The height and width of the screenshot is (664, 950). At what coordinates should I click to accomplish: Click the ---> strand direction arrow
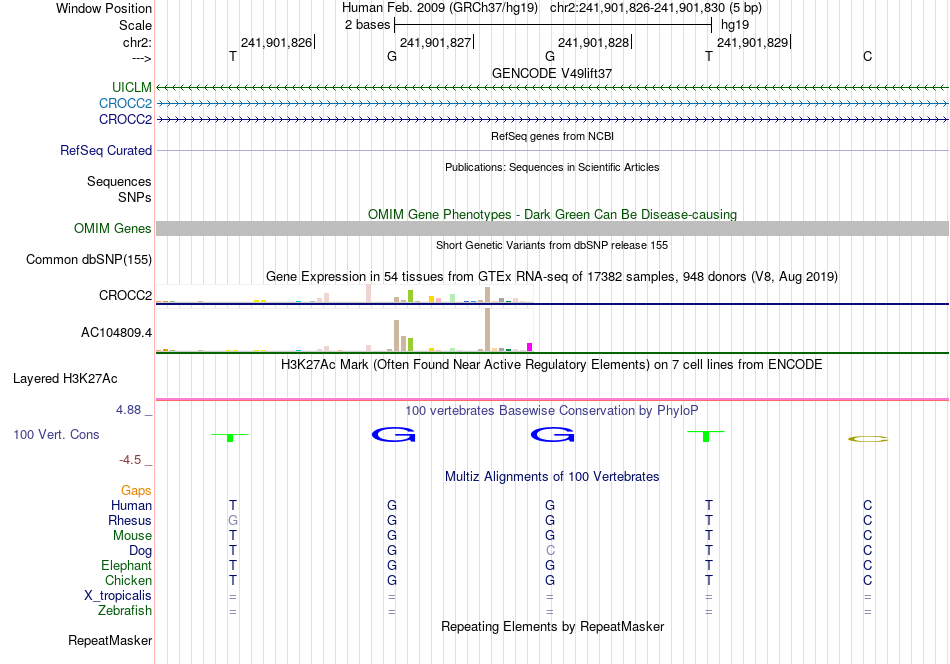coord(141,58)
